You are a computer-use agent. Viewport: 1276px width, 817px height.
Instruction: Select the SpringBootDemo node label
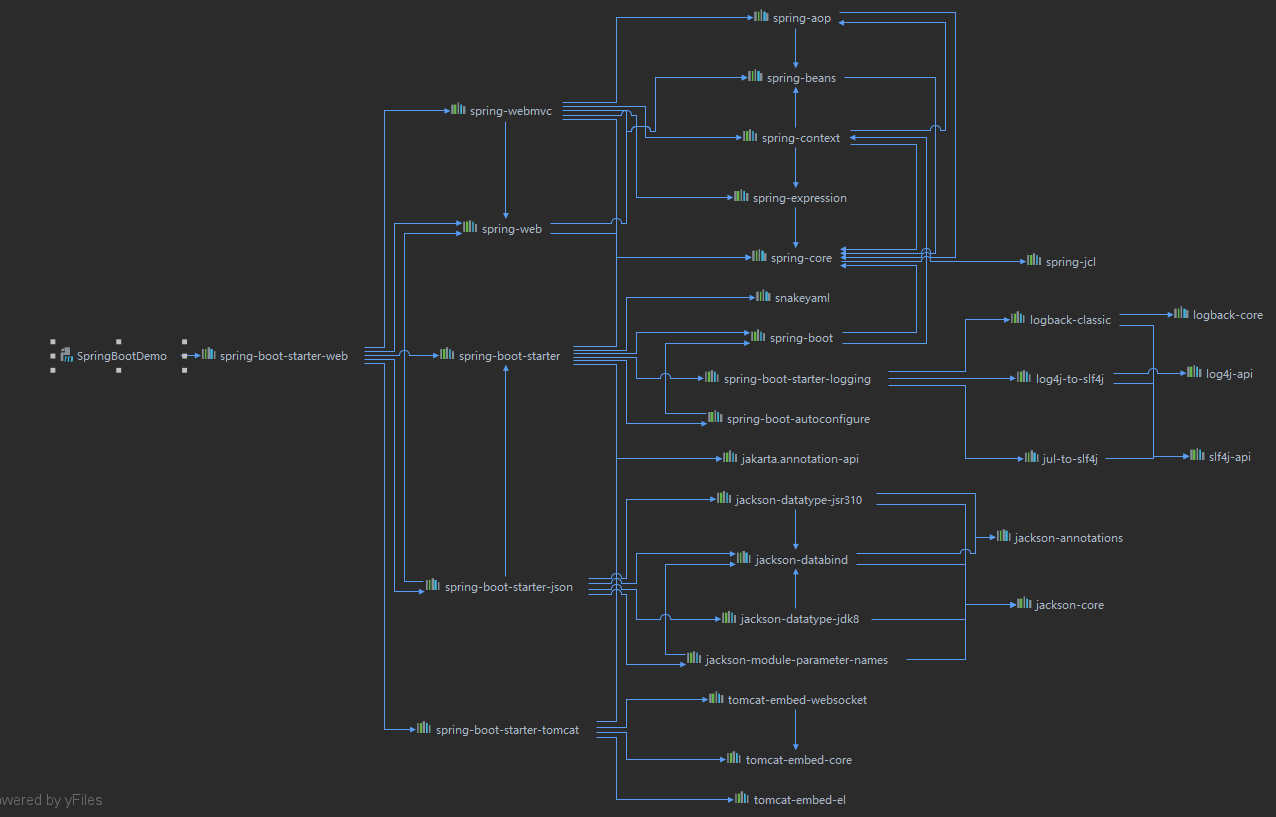pyautogui.click(x=122, y=356)
